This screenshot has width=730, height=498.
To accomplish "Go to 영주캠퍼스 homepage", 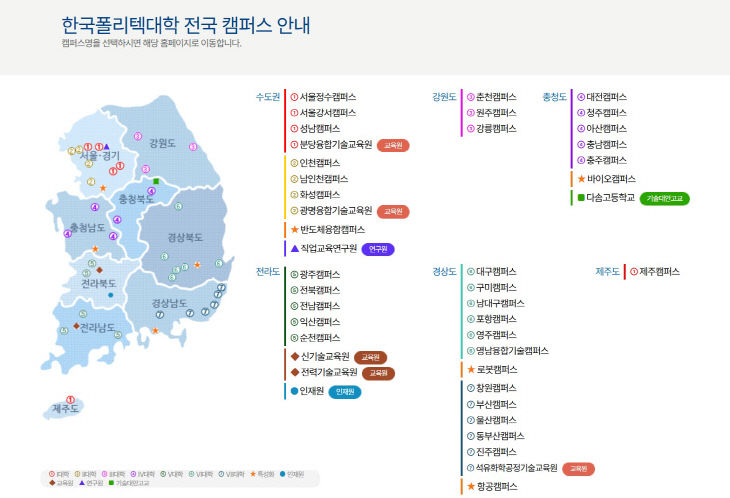I will pos(496,335).
